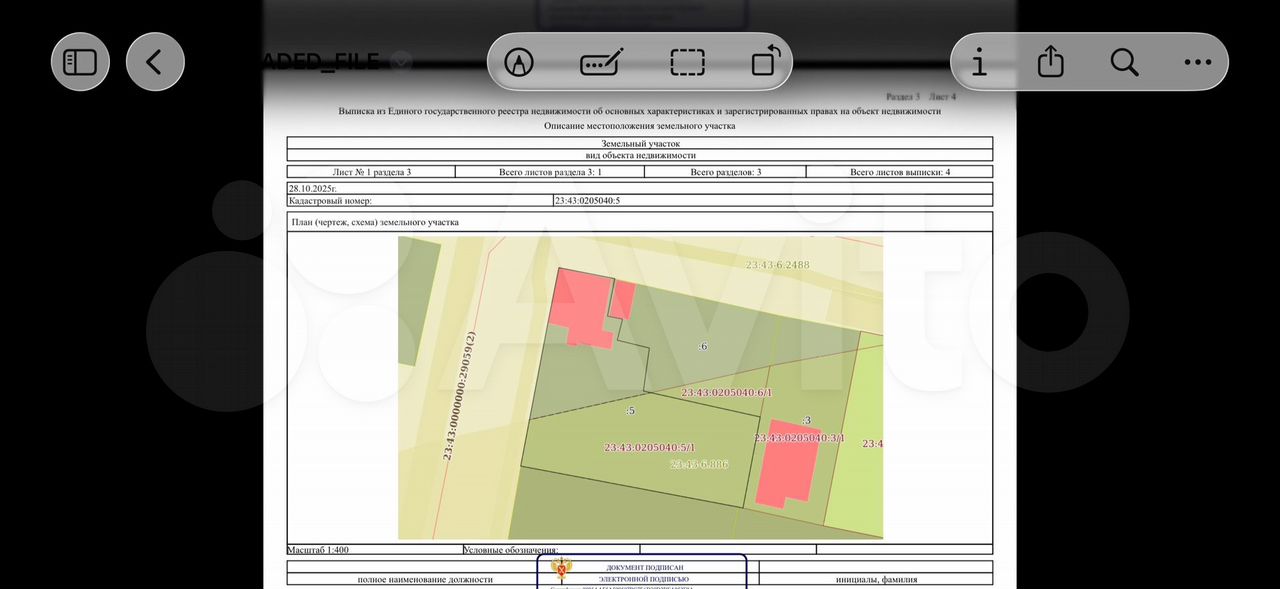This screenshot has width=1280, height=589.
Task: Click the electronic signature stamp
Action: click(642, 573)
